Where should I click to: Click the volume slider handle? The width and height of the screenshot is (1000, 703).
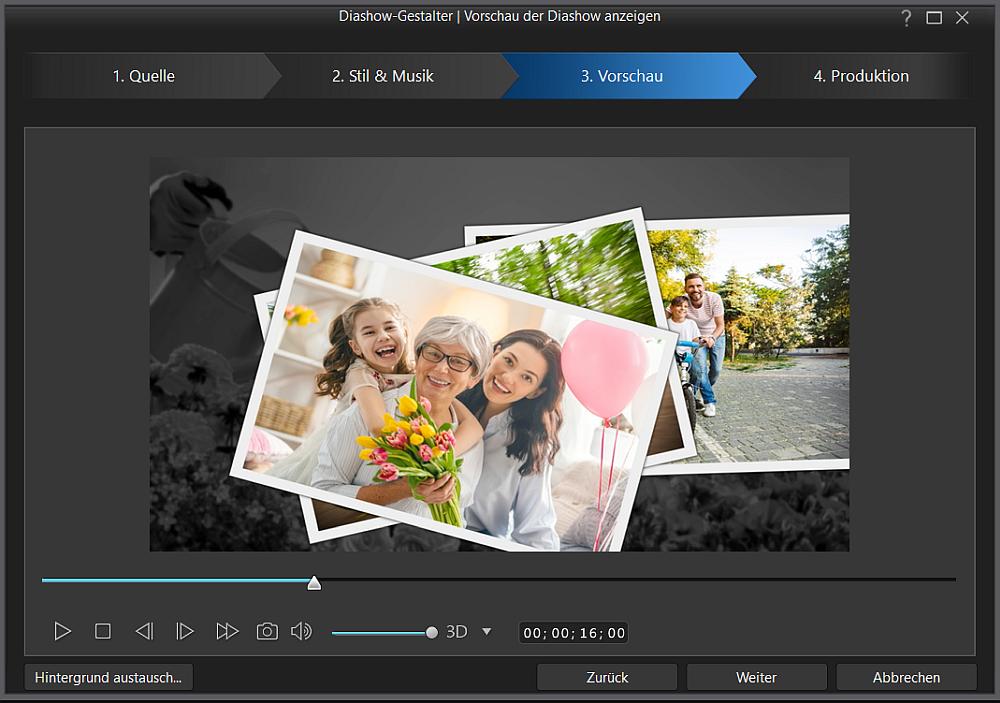[x=431, y=632]
